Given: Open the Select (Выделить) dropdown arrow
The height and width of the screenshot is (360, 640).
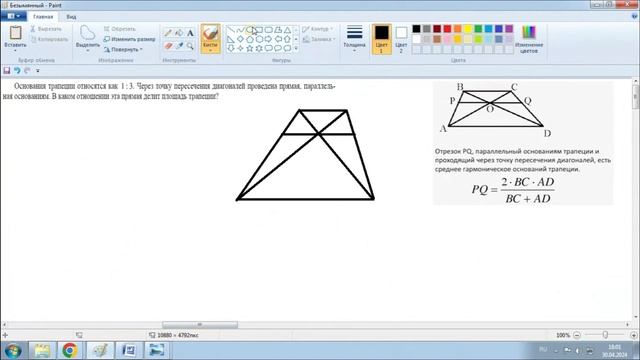Looking at the screenshot, I should point(88,51).
